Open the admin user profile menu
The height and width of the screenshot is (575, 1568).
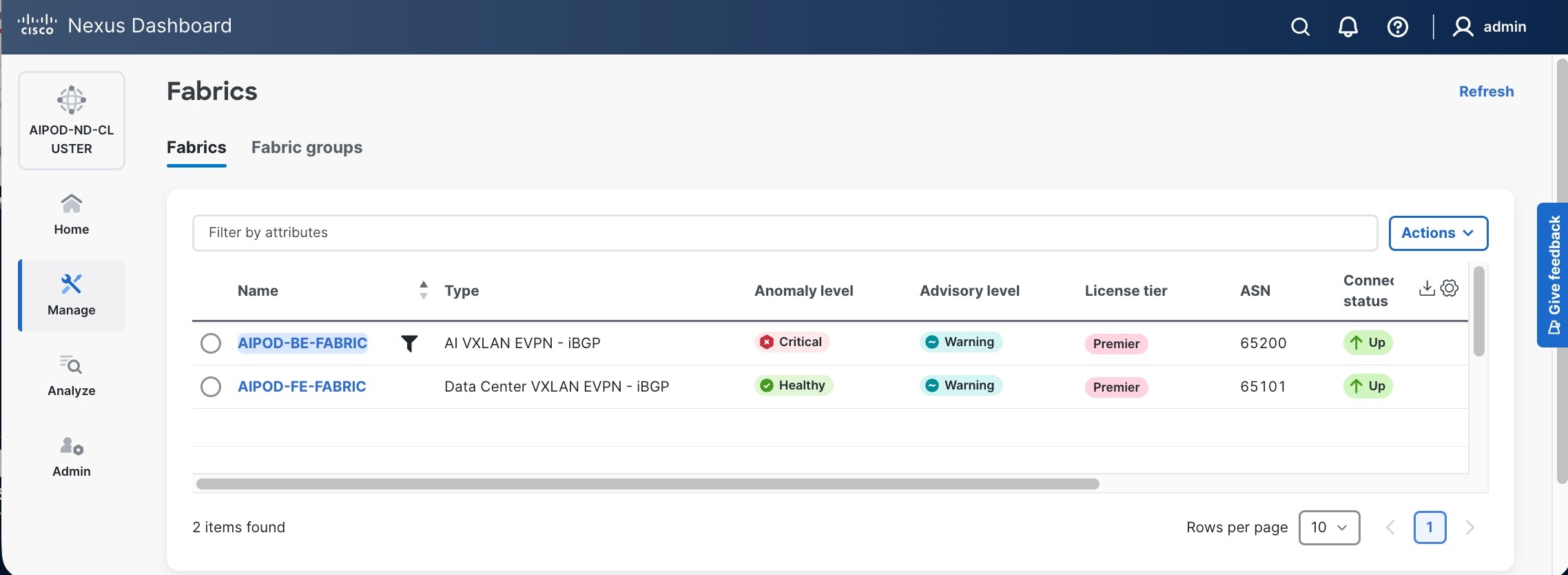[1489, 27]
